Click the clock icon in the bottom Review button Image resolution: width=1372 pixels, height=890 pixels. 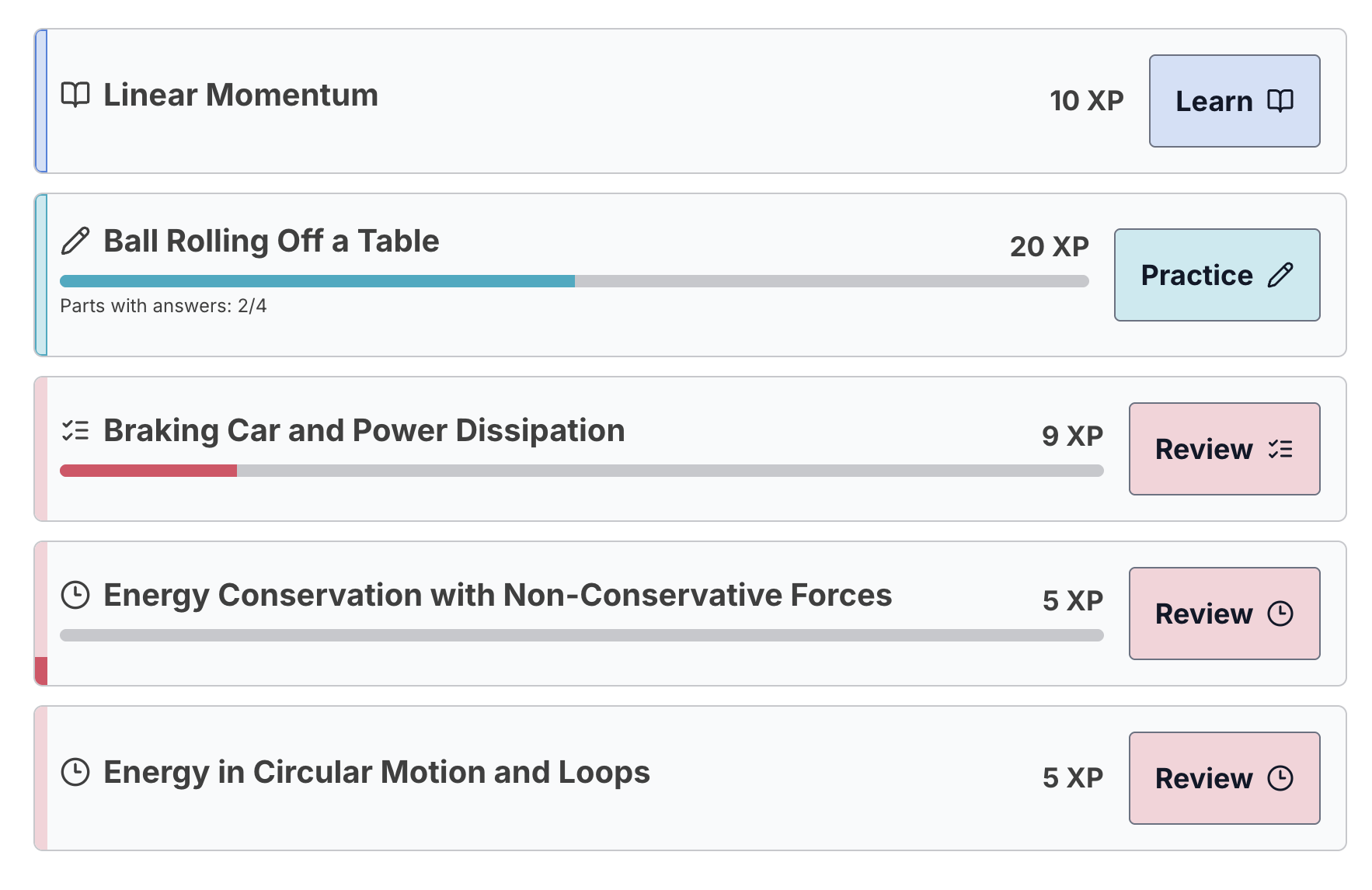[1282, 778]
